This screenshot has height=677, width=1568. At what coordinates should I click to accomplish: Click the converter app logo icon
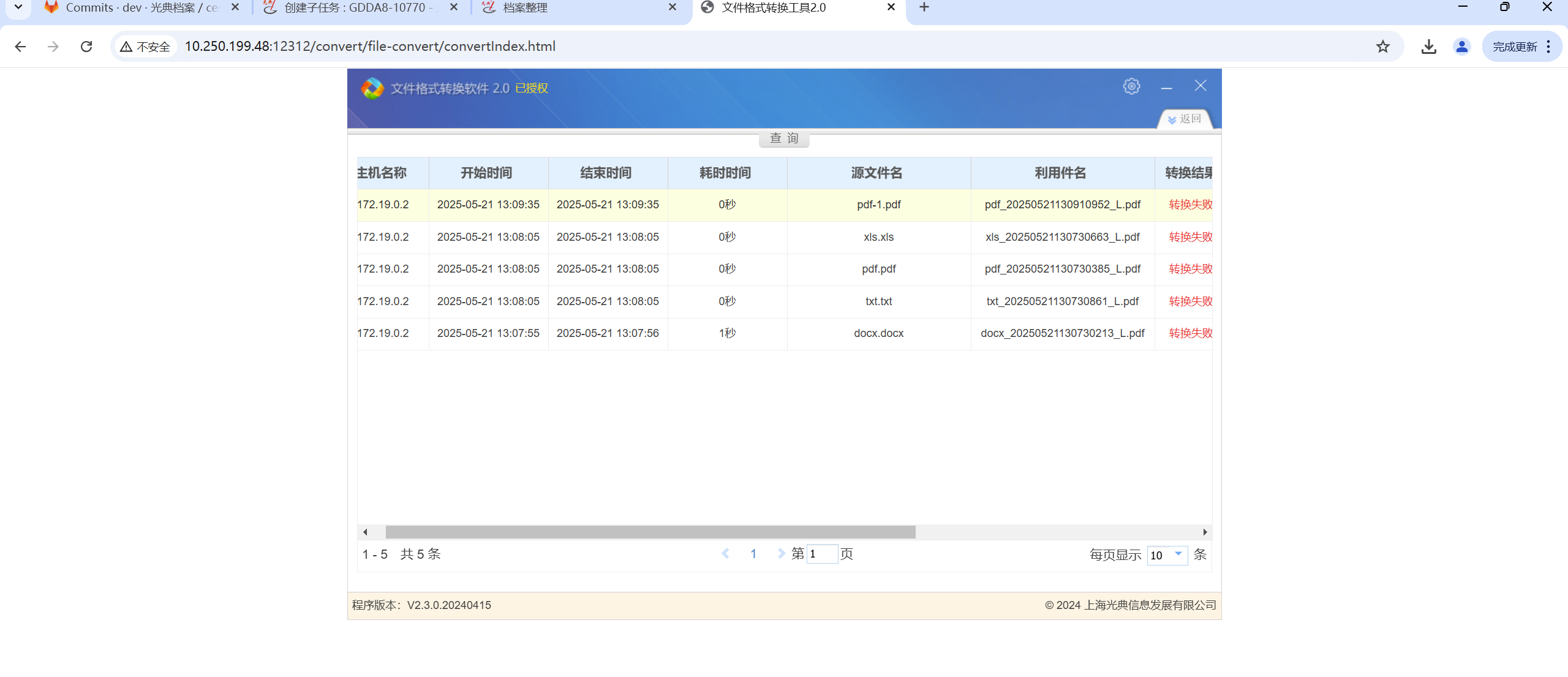click(372, 88)
